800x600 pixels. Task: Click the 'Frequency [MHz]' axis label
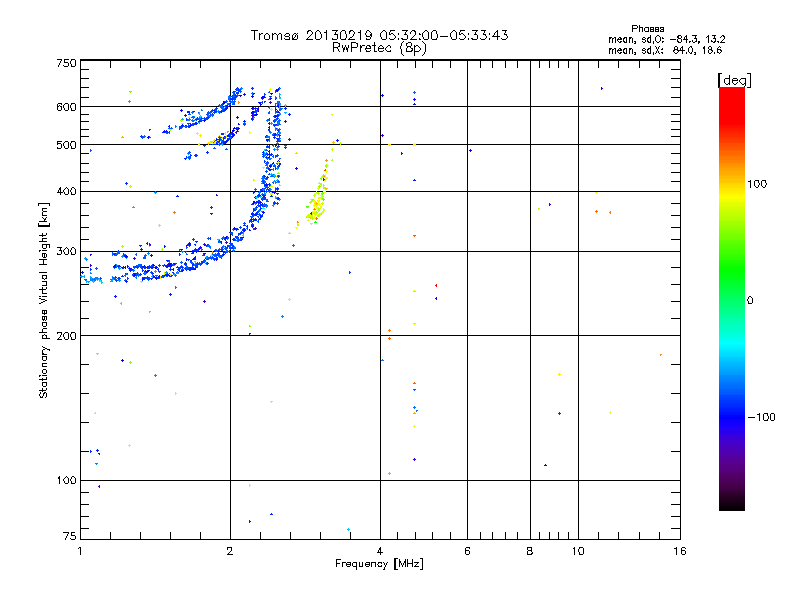(x=379, y=564)
